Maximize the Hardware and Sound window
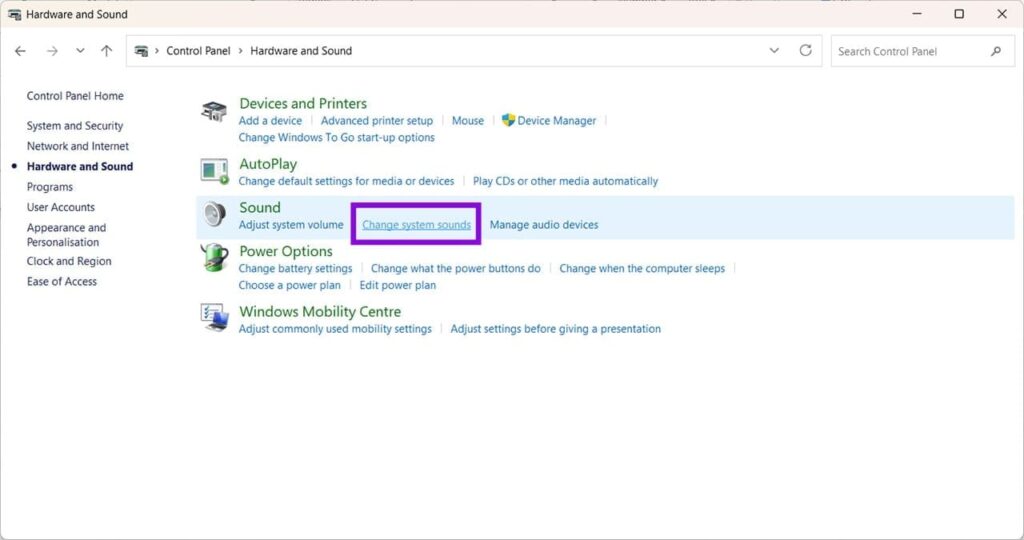 [959, 14]
